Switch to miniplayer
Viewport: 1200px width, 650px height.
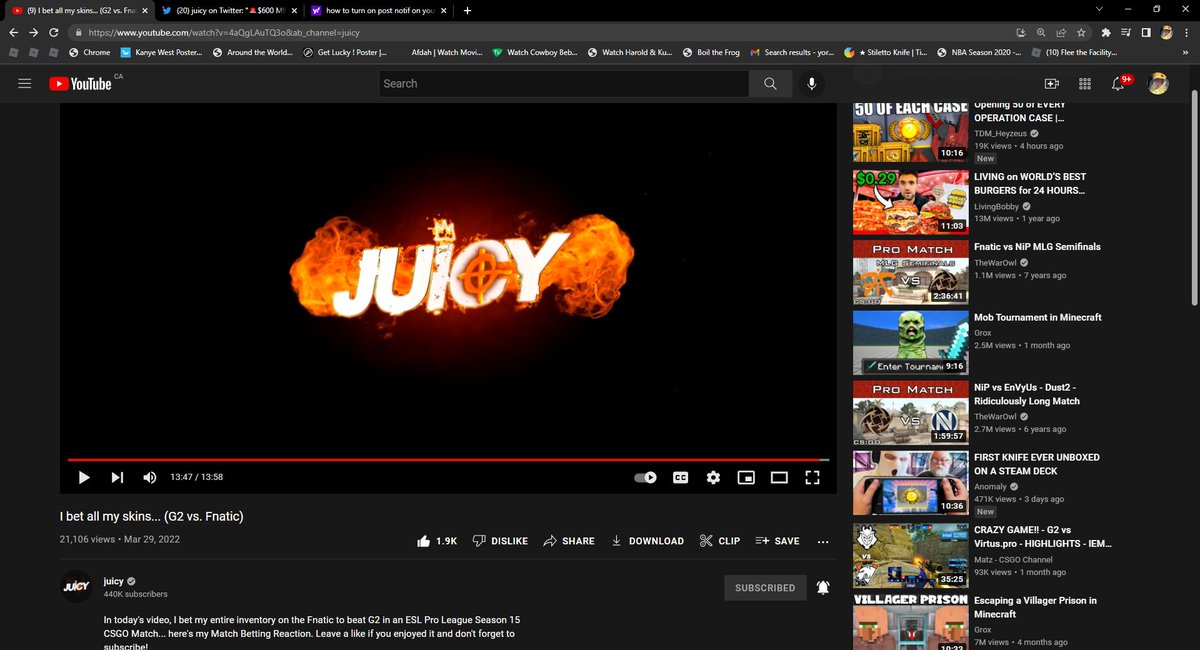[746, 478]
